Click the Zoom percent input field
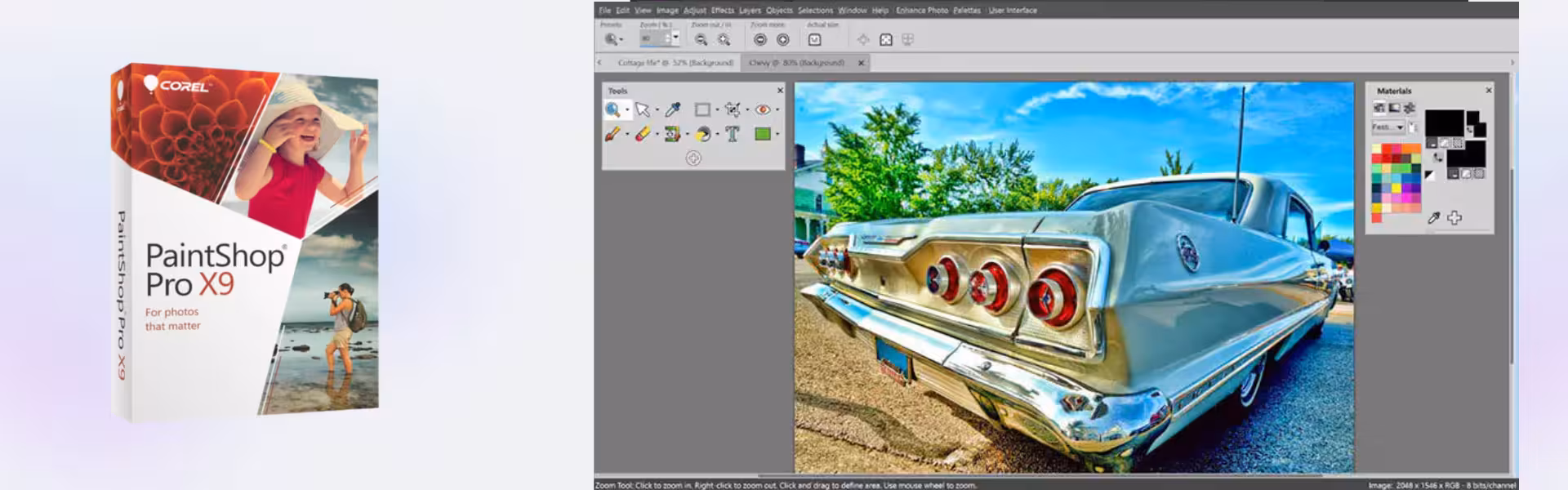This screenshot has width=1568, height=490. 652,38
